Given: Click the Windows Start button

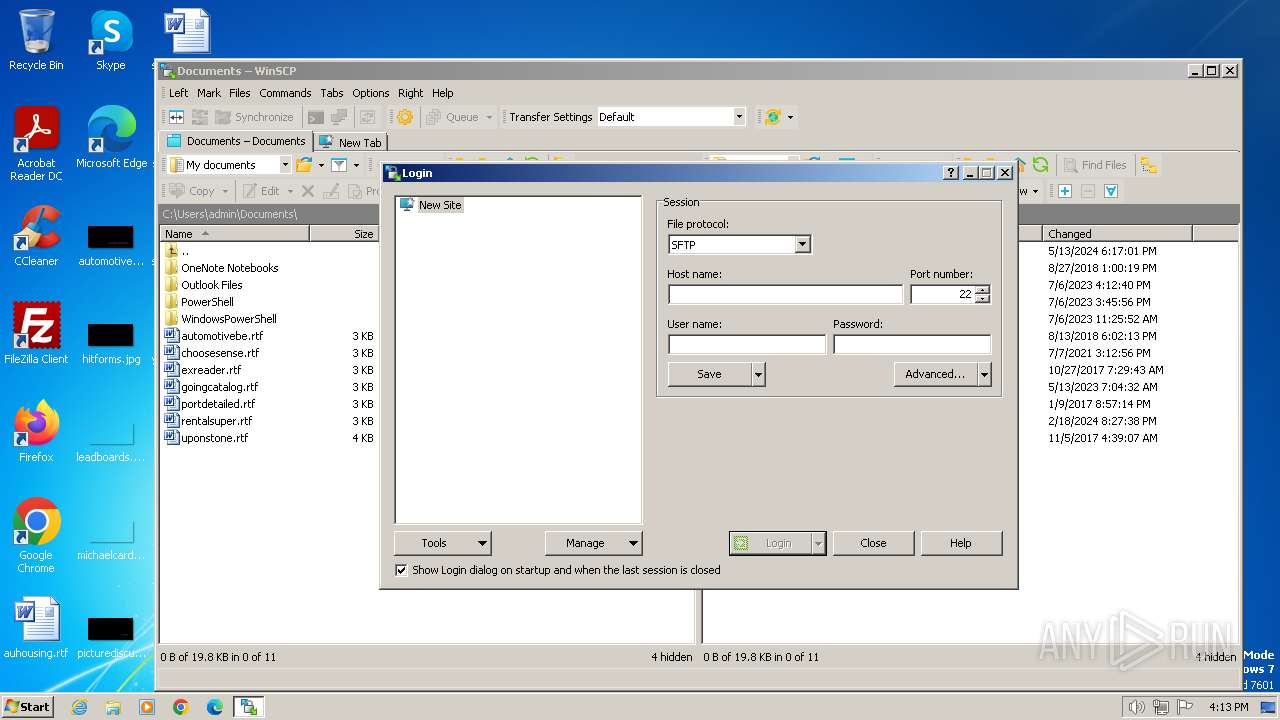Looking at the screenshot, I should click(28, 707).
